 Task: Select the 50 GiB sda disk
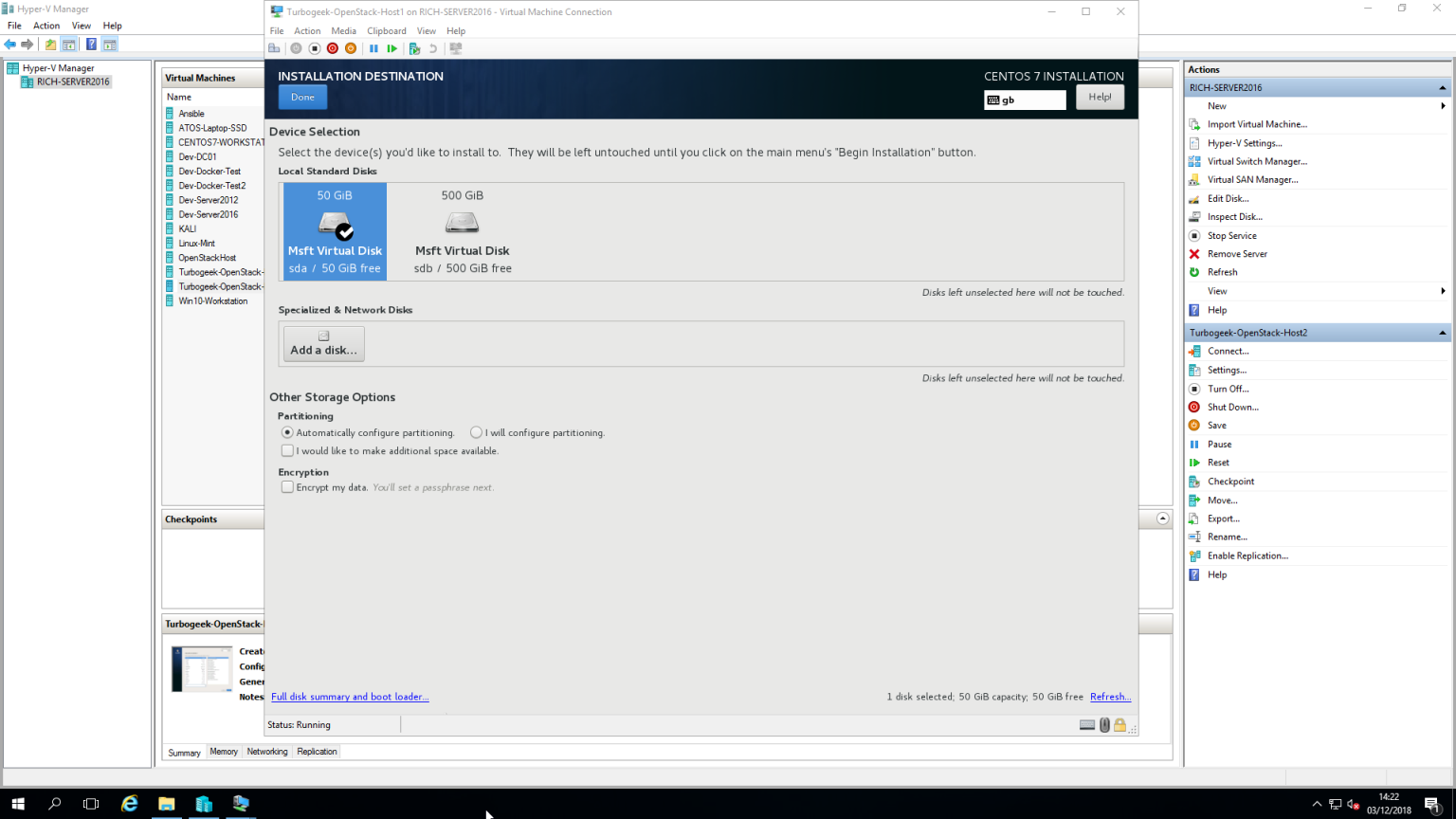click(x=335, y=232)
